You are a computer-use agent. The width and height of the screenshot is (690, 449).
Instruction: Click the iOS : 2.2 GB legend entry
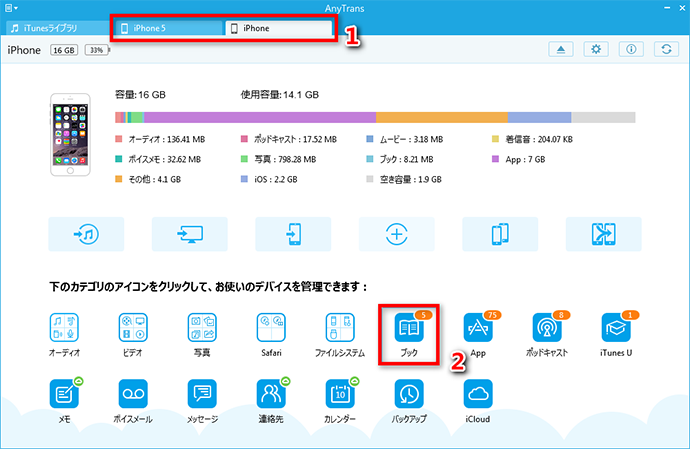pos(269,179)
